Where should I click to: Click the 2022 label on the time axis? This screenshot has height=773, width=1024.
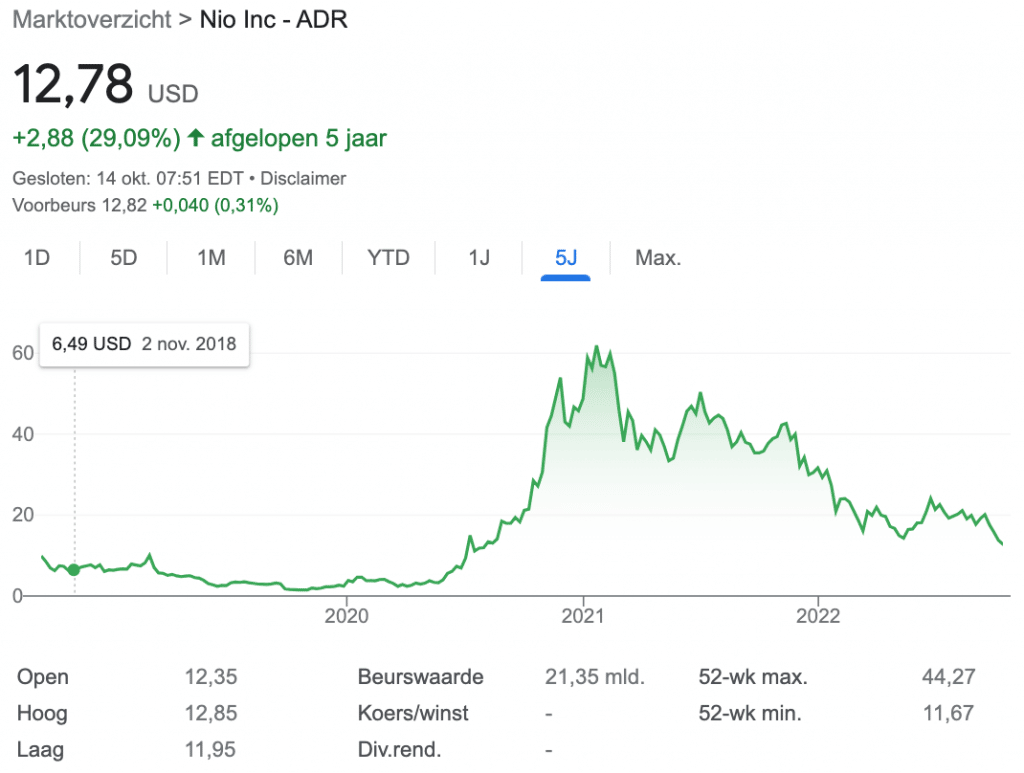819,615
